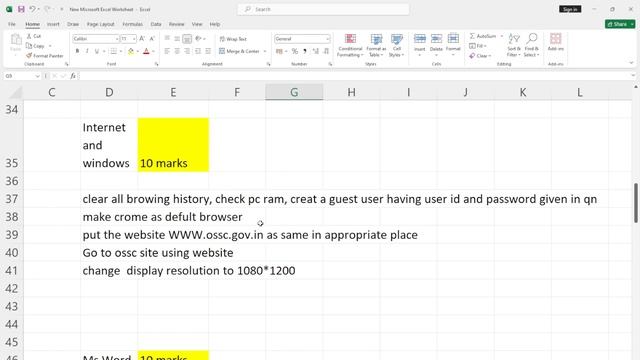Open text orientation options
This screenshot has height=360, width=640.
click(x=200, y=39)
